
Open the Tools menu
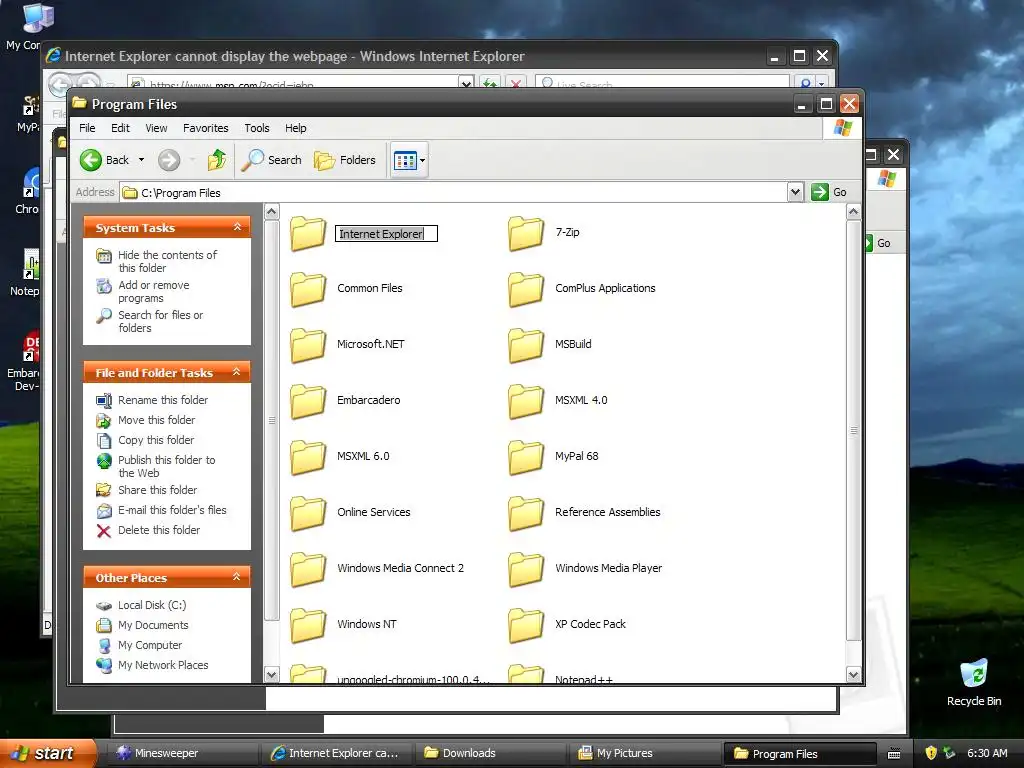(x=257, y=128)
